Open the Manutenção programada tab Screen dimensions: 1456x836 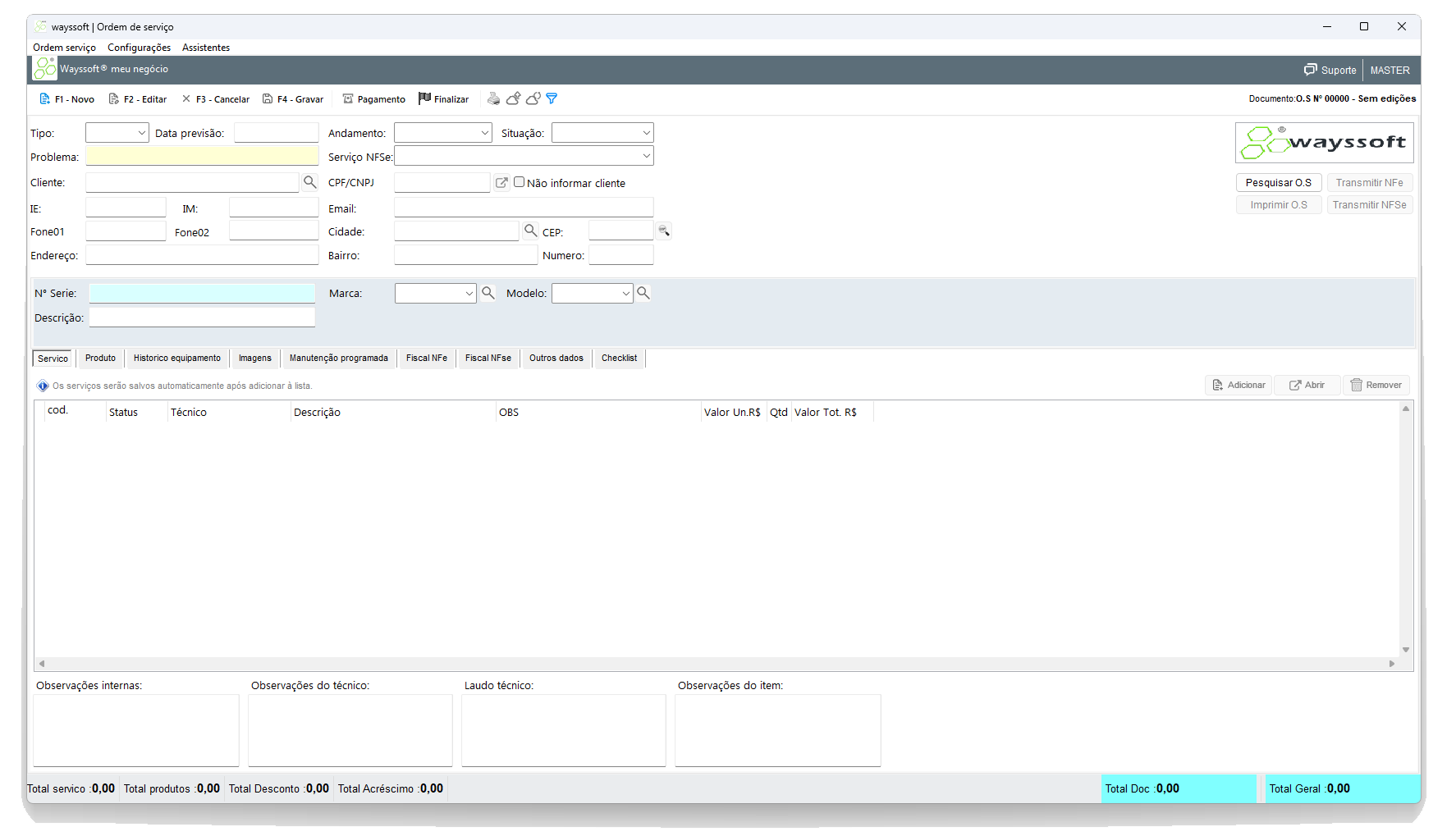[339, 359]
